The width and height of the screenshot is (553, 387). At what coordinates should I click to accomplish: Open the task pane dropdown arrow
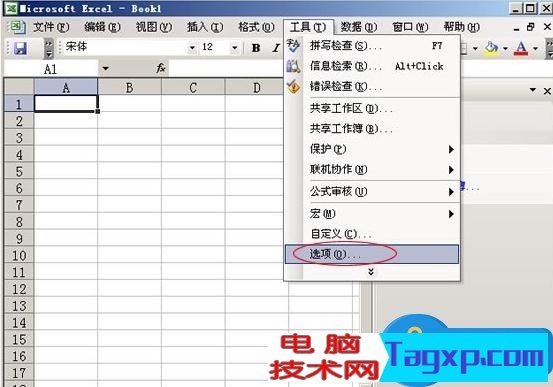[533, 90]
